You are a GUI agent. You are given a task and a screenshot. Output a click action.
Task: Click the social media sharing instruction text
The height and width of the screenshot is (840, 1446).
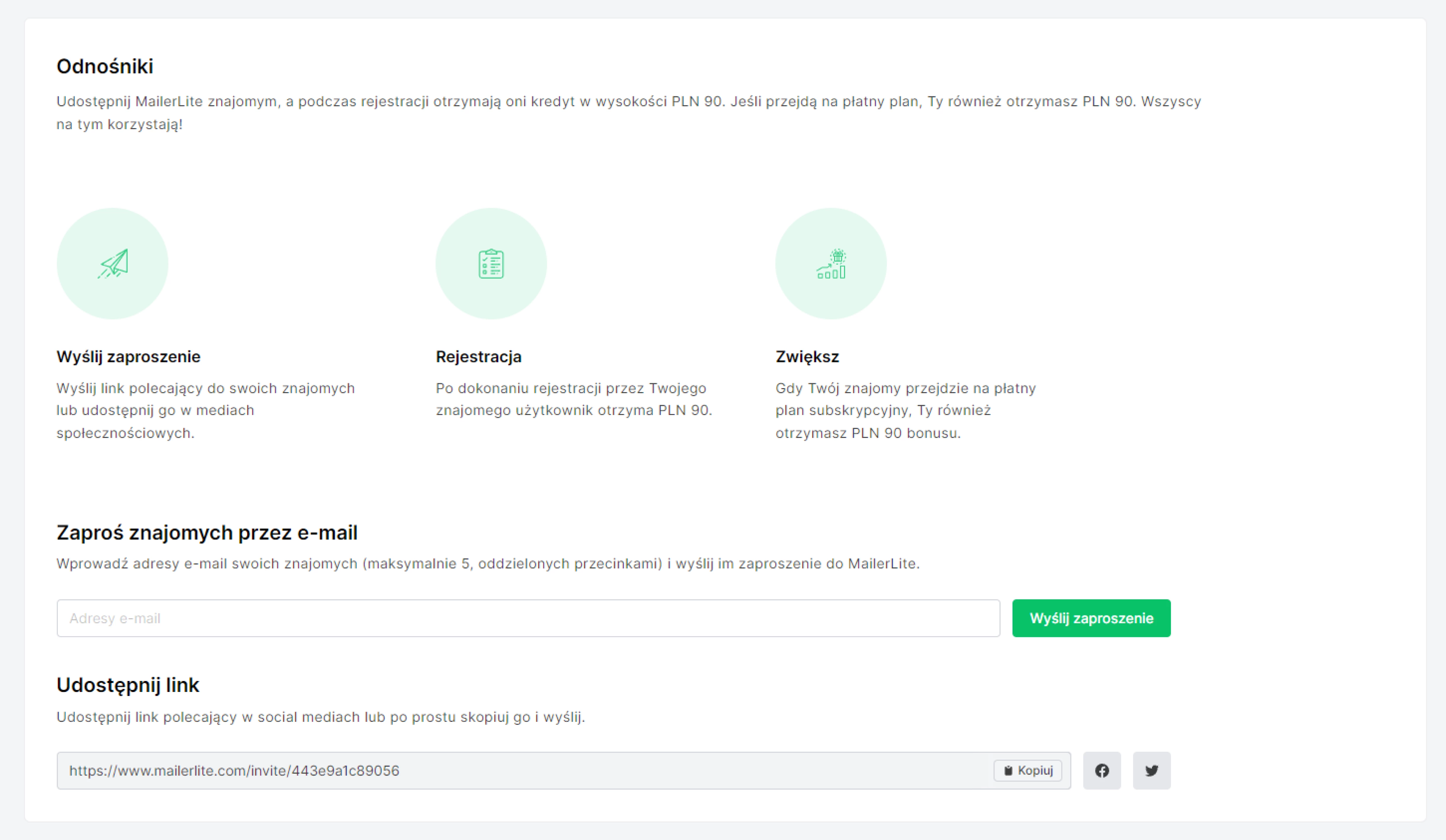[321, 717]
